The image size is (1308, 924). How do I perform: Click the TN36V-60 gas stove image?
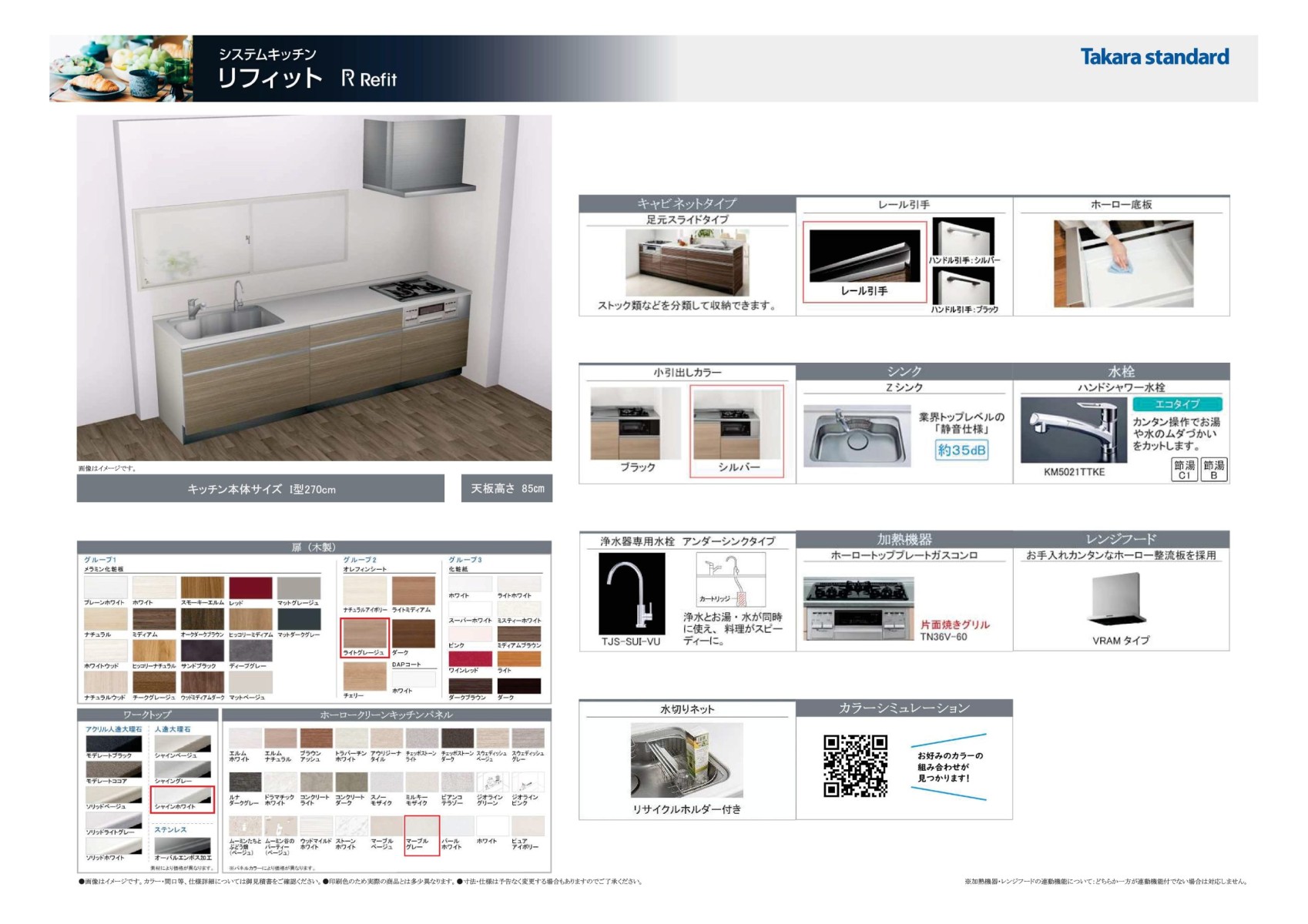[856, 608]
